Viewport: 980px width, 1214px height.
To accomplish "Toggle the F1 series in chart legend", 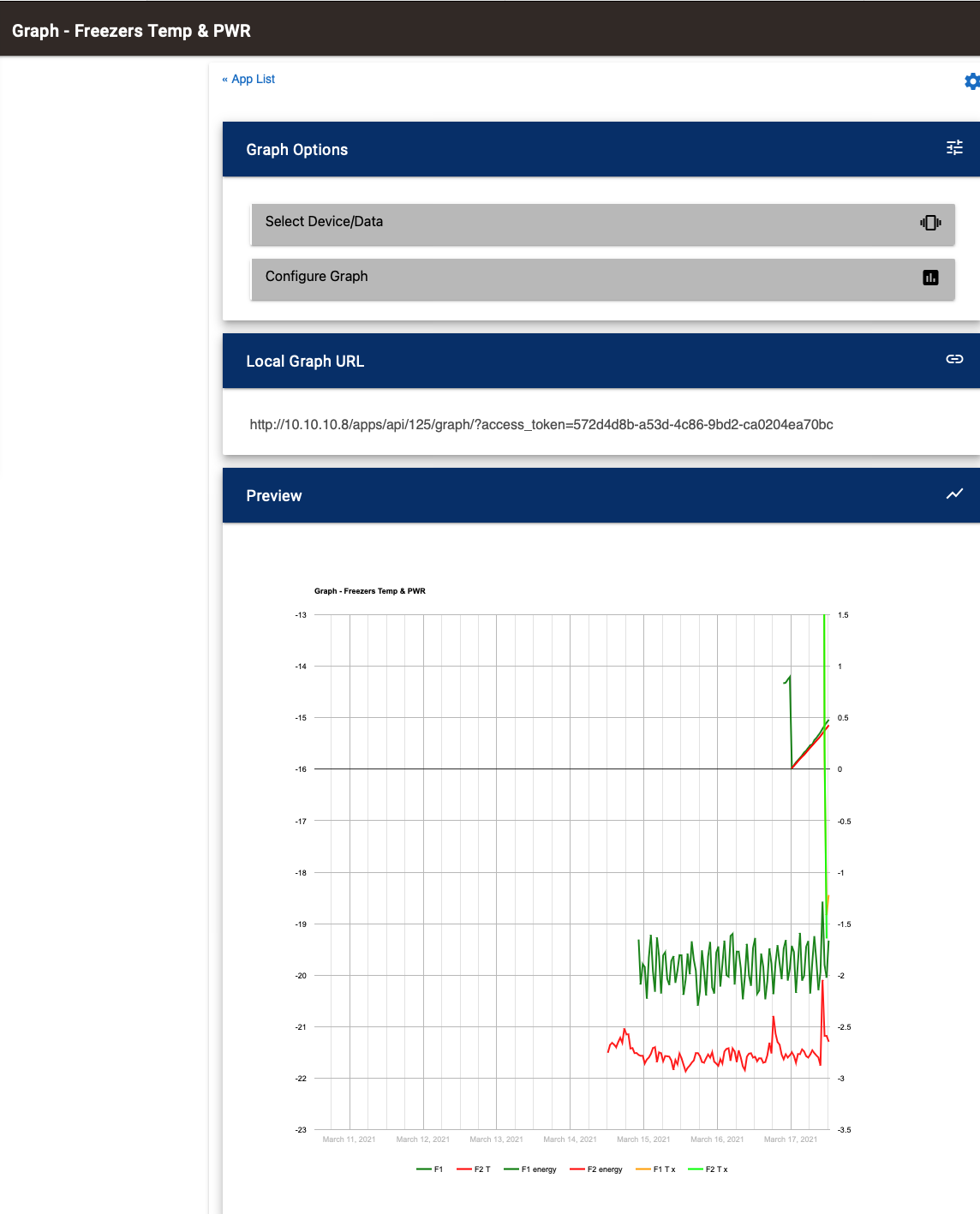I will point(438,1169).
